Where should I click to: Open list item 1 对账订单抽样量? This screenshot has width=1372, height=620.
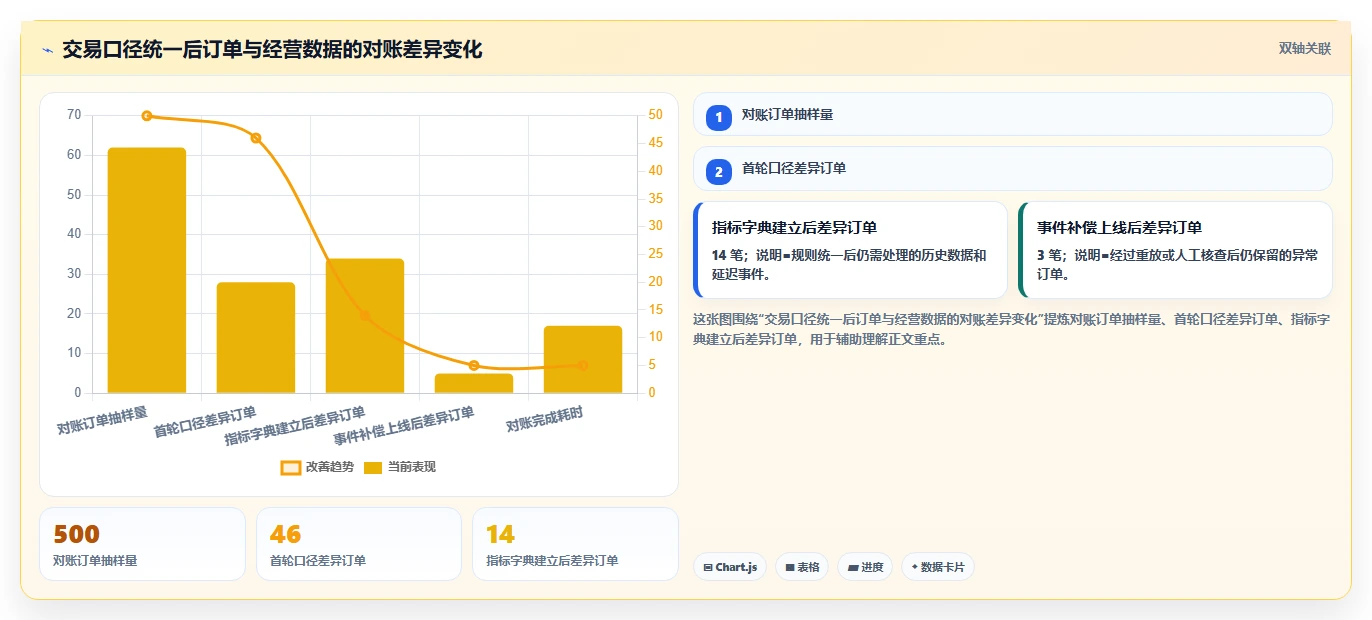[1013, 115]
